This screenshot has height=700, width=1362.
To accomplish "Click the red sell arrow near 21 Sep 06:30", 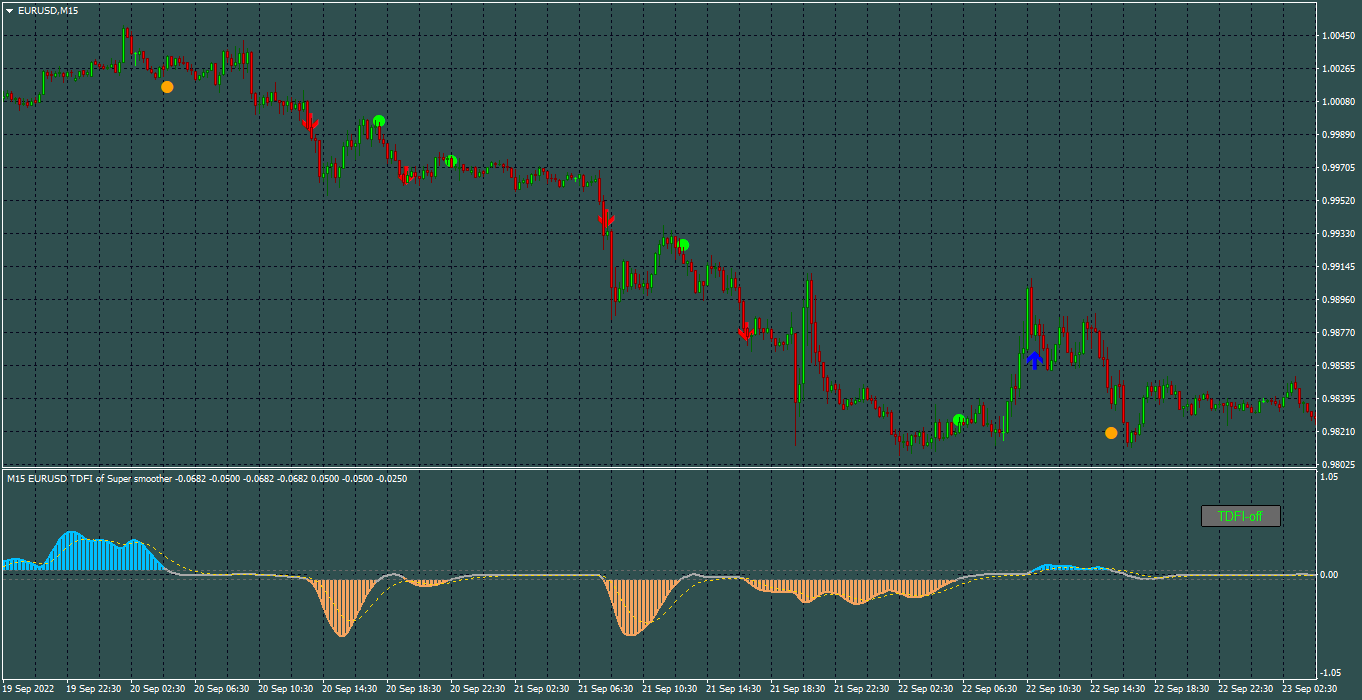I will coord(606,218).
